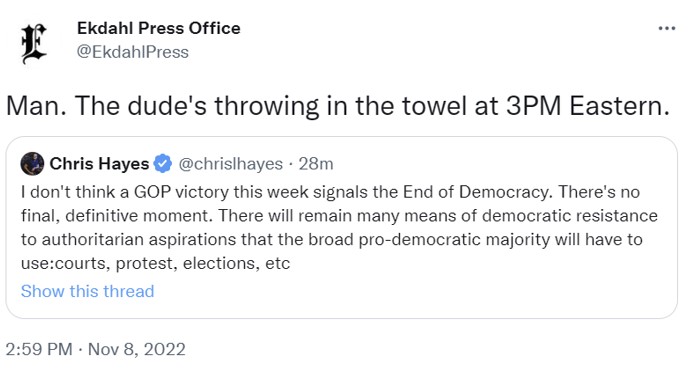Open the Ekdahl Press Office gothic E avatar
This screenshot has height=370, width=692.
[x=34, y=44]
